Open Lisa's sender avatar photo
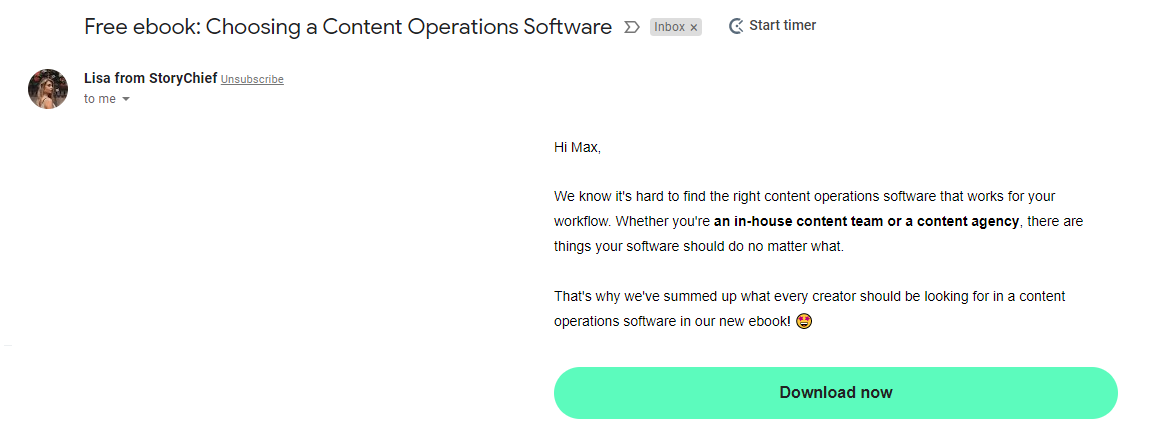 click(48, 89)
